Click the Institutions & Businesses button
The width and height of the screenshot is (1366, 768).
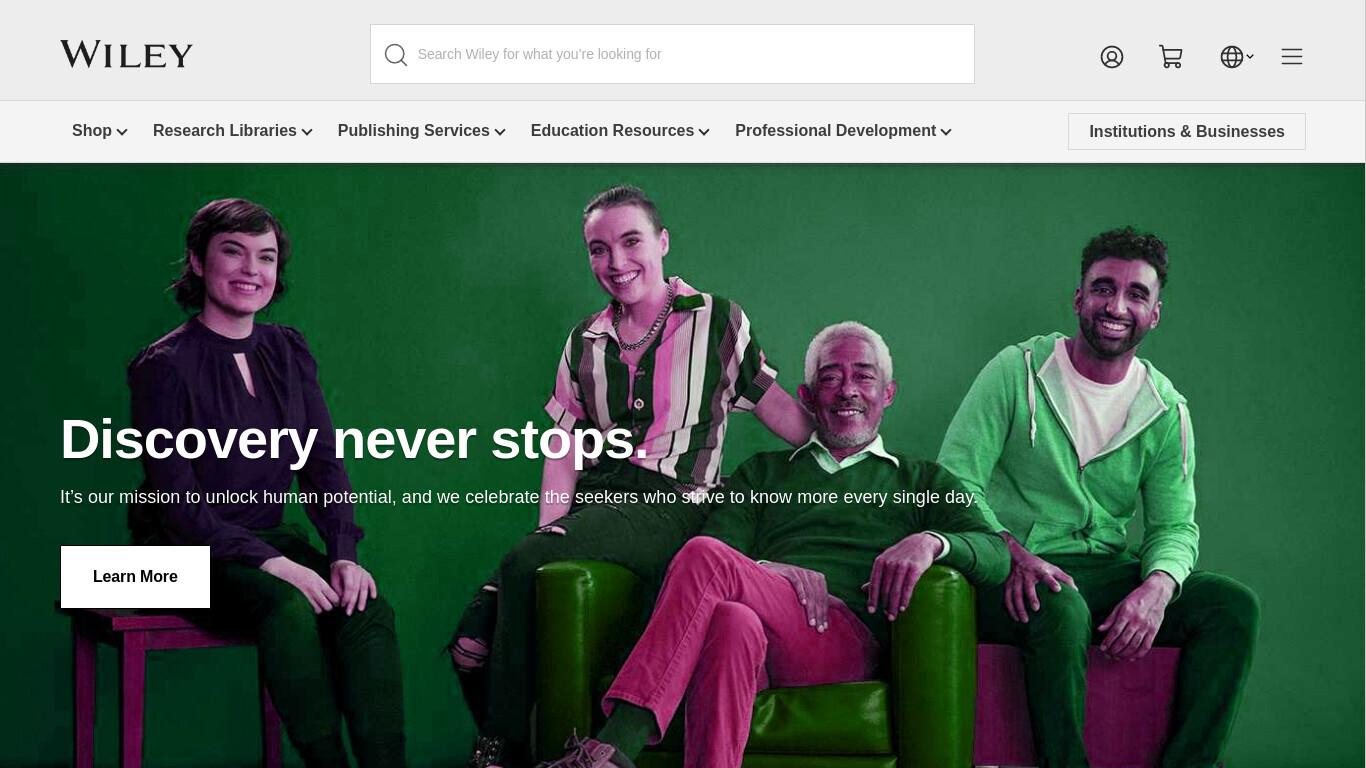[x=1187, y=132]
